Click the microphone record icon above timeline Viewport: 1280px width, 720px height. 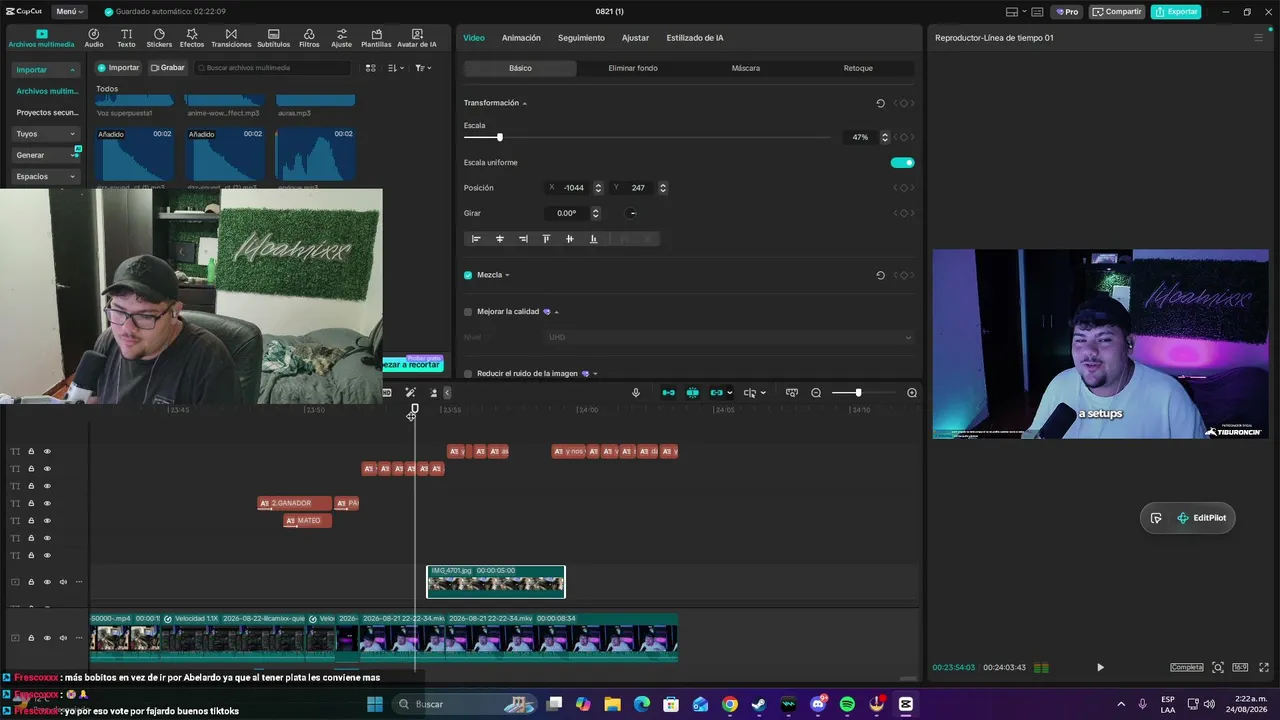[x=635, y=393]
